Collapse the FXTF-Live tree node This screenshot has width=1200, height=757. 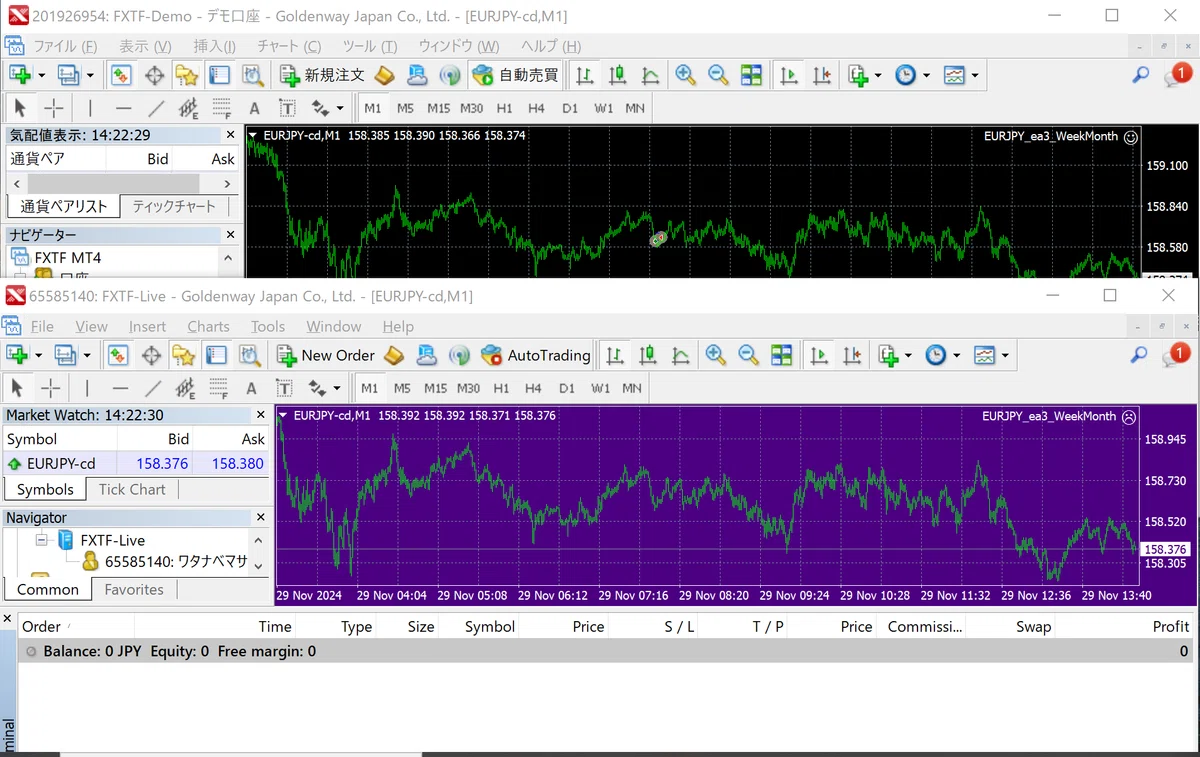(42, 540)
